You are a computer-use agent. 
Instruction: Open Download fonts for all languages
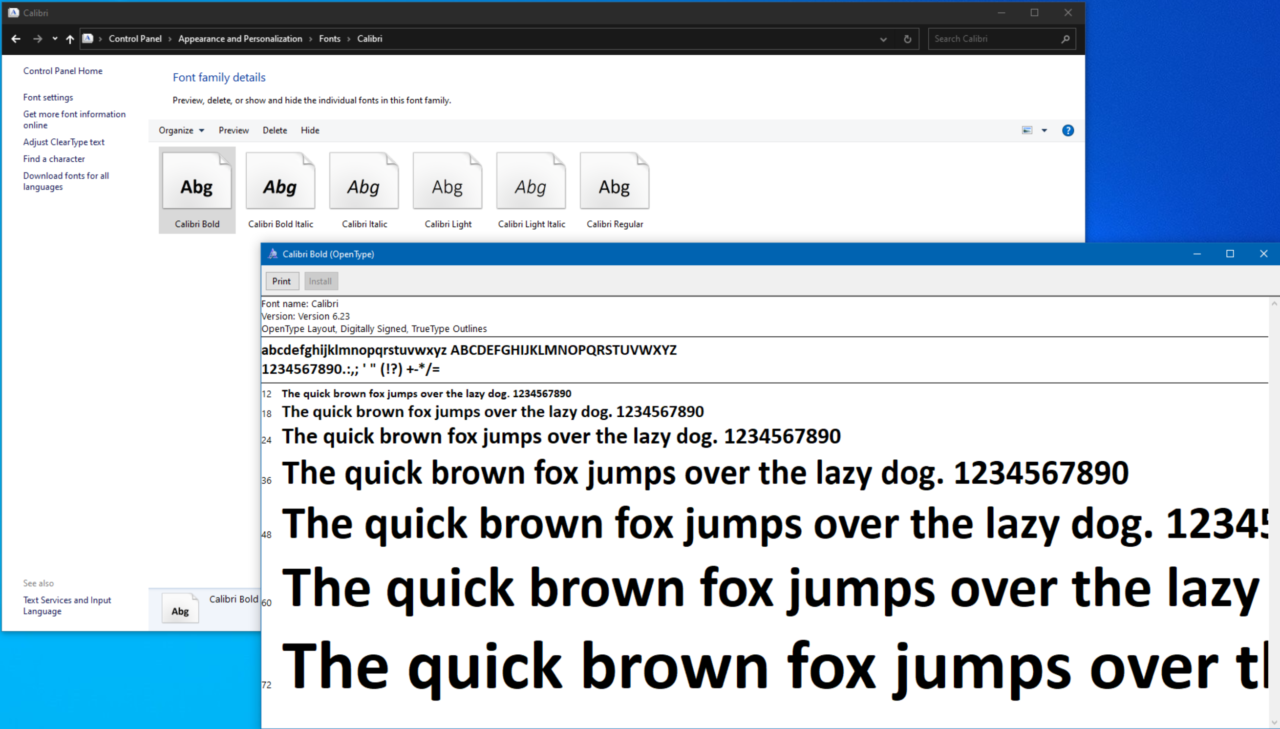tap(66, 181)
